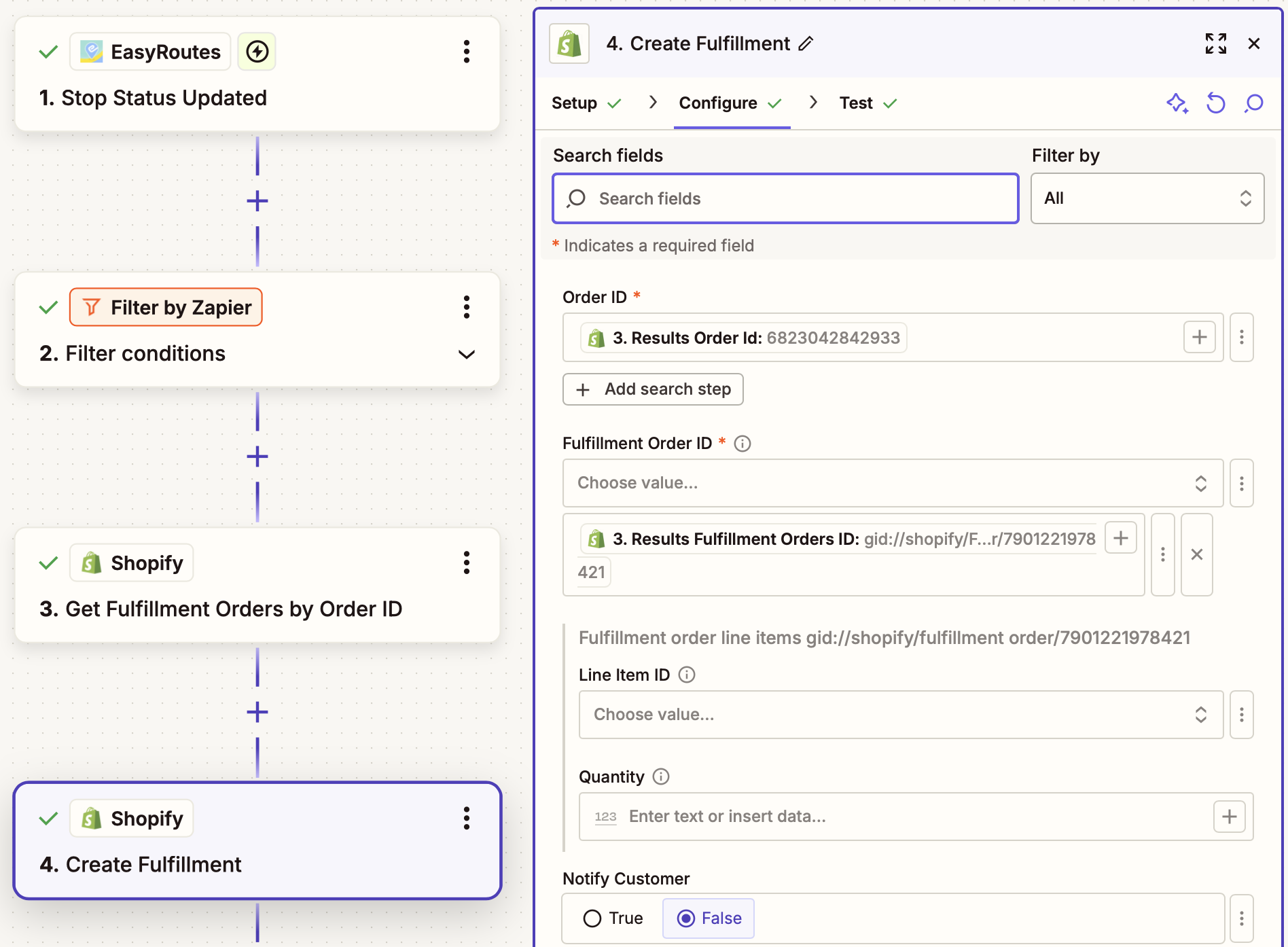Click the Filter by Zapier app badge
The image size is (1288, 947).
click(x=166, y=307)
